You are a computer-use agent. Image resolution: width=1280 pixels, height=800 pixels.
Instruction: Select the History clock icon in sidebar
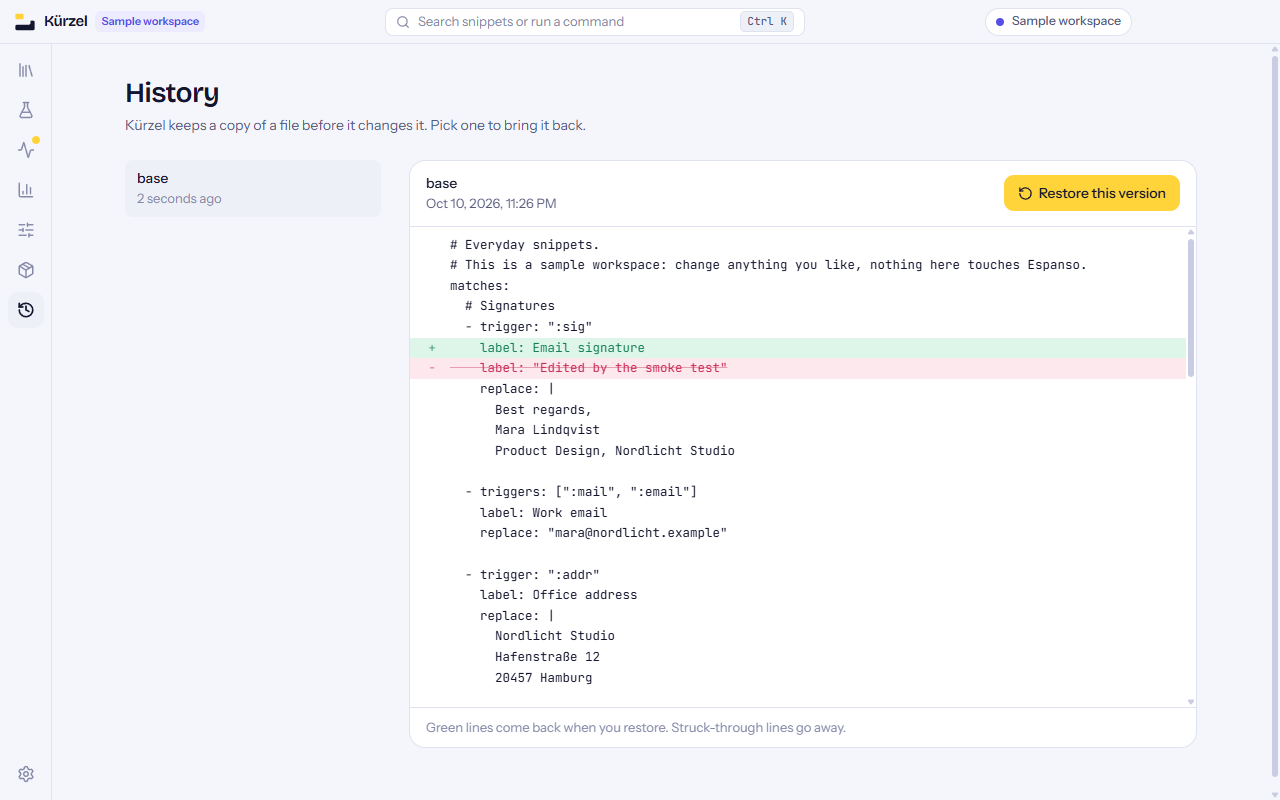pos(26,310)
